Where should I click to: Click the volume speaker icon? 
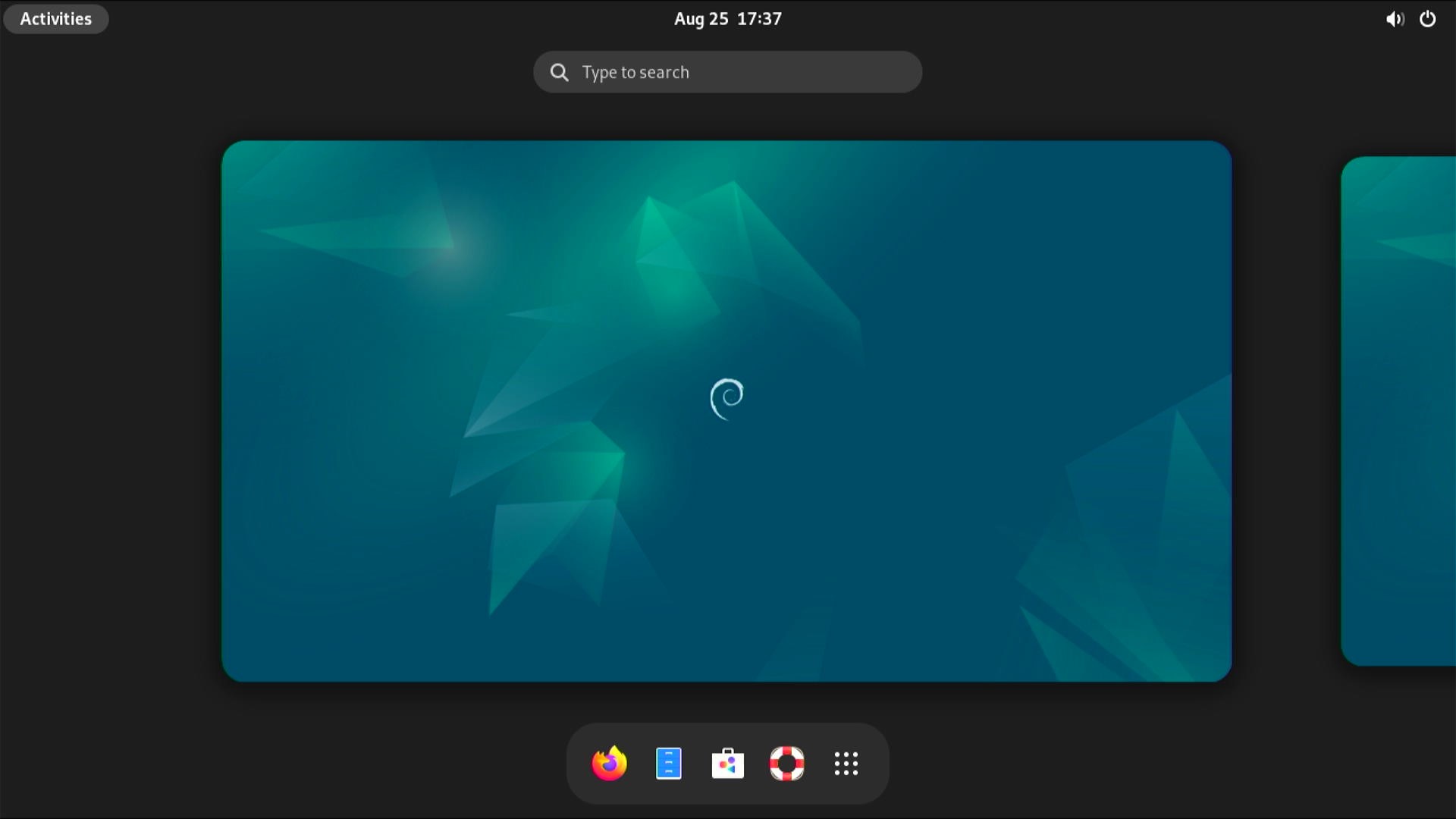1394,19
